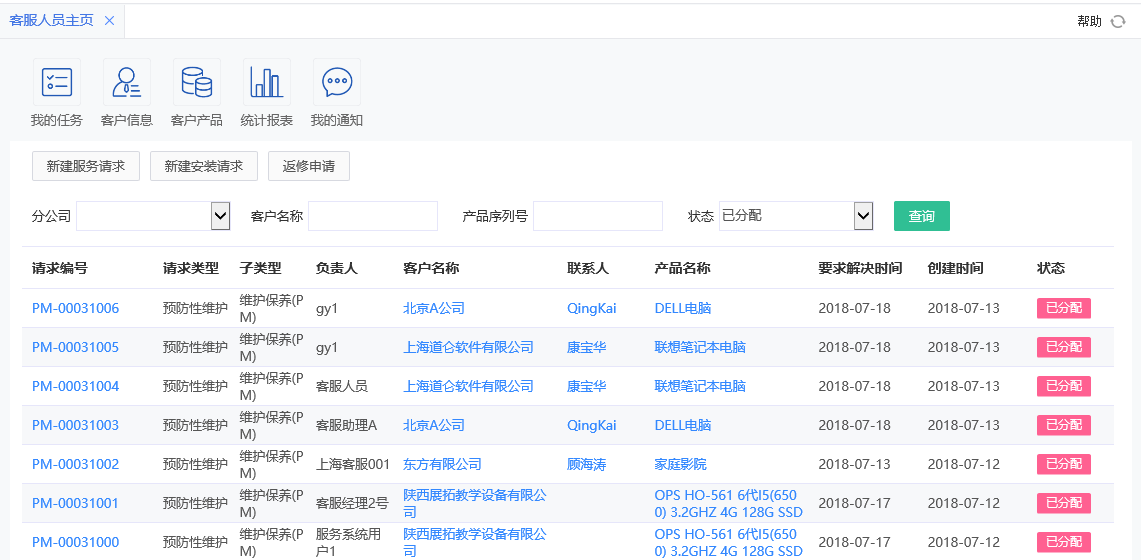Viewport: 1141px width, 560px height.
Task: Switch to the 客服人员主页 tab
Action: pyautogui.click(x=51, y=21)
